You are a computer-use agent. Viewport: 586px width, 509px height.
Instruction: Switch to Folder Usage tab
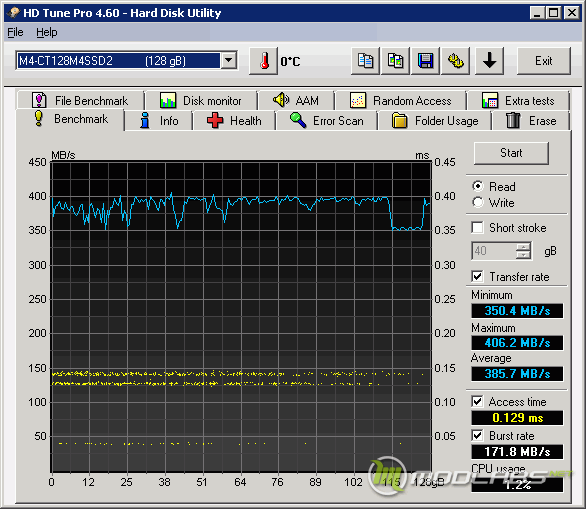[435, 121]
